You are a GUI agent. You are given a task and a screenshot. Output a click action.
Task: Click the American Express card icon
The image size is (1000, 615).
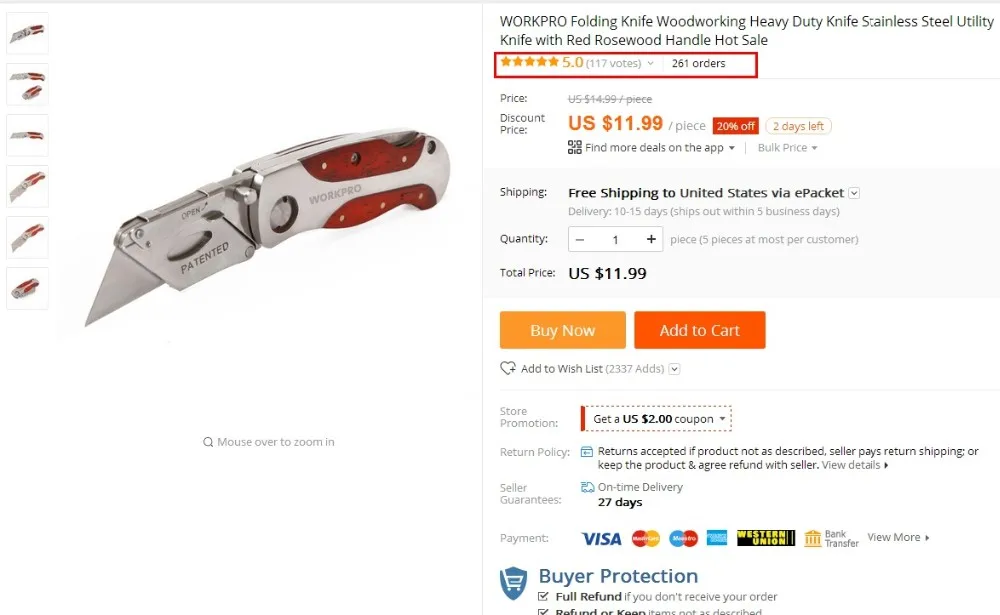click(717, 538)
